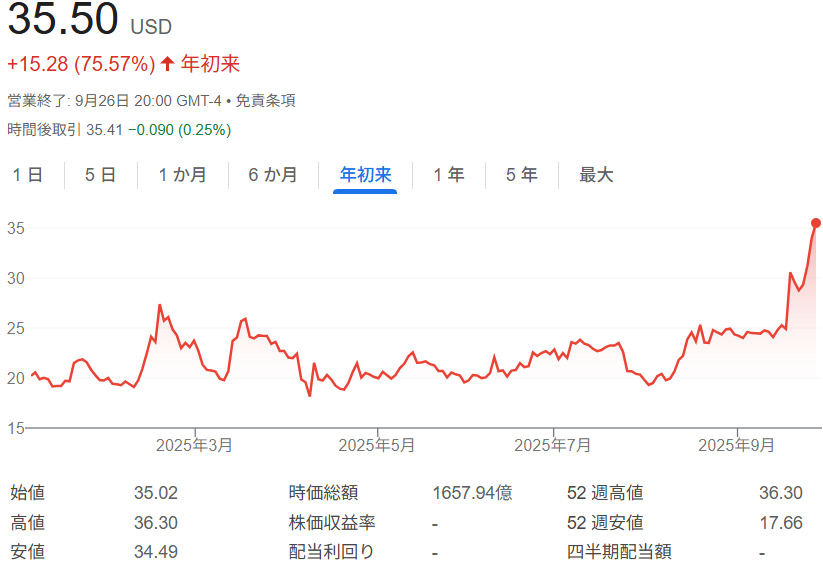823x565 pixels.
Task: Switch chart to 1年 range
Action: coord(449,175)
